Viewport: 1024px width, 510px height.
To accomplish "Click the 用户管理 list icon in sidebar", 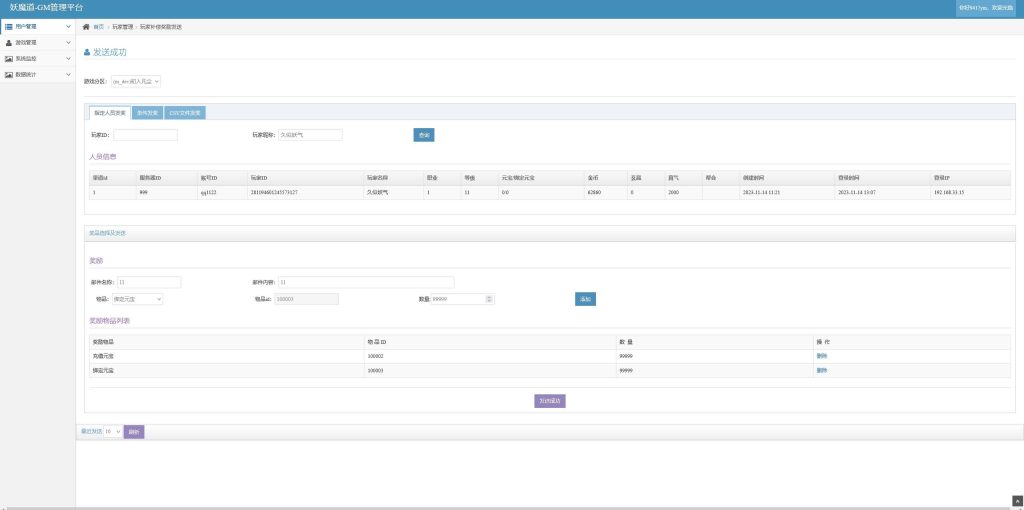I will pyautogui.click(x=8, y=26).
